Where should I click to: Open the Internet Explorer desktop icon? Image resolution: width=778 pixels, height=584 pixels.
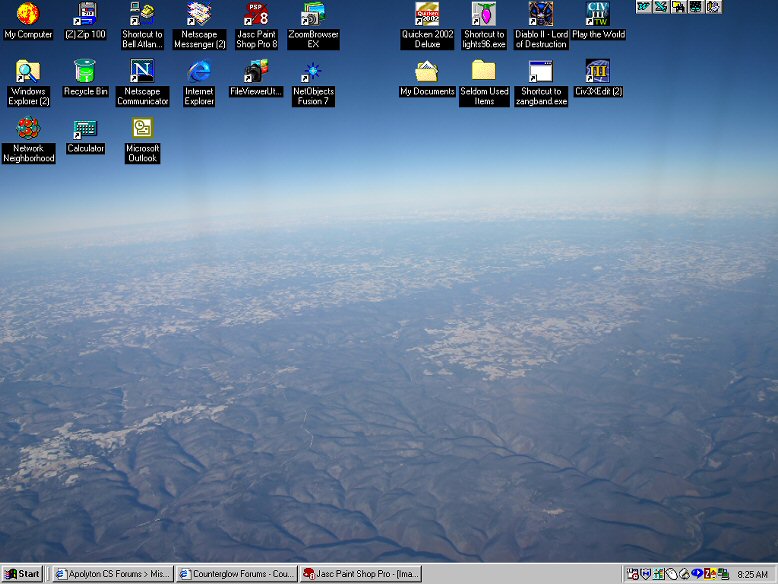coord(199,71)
